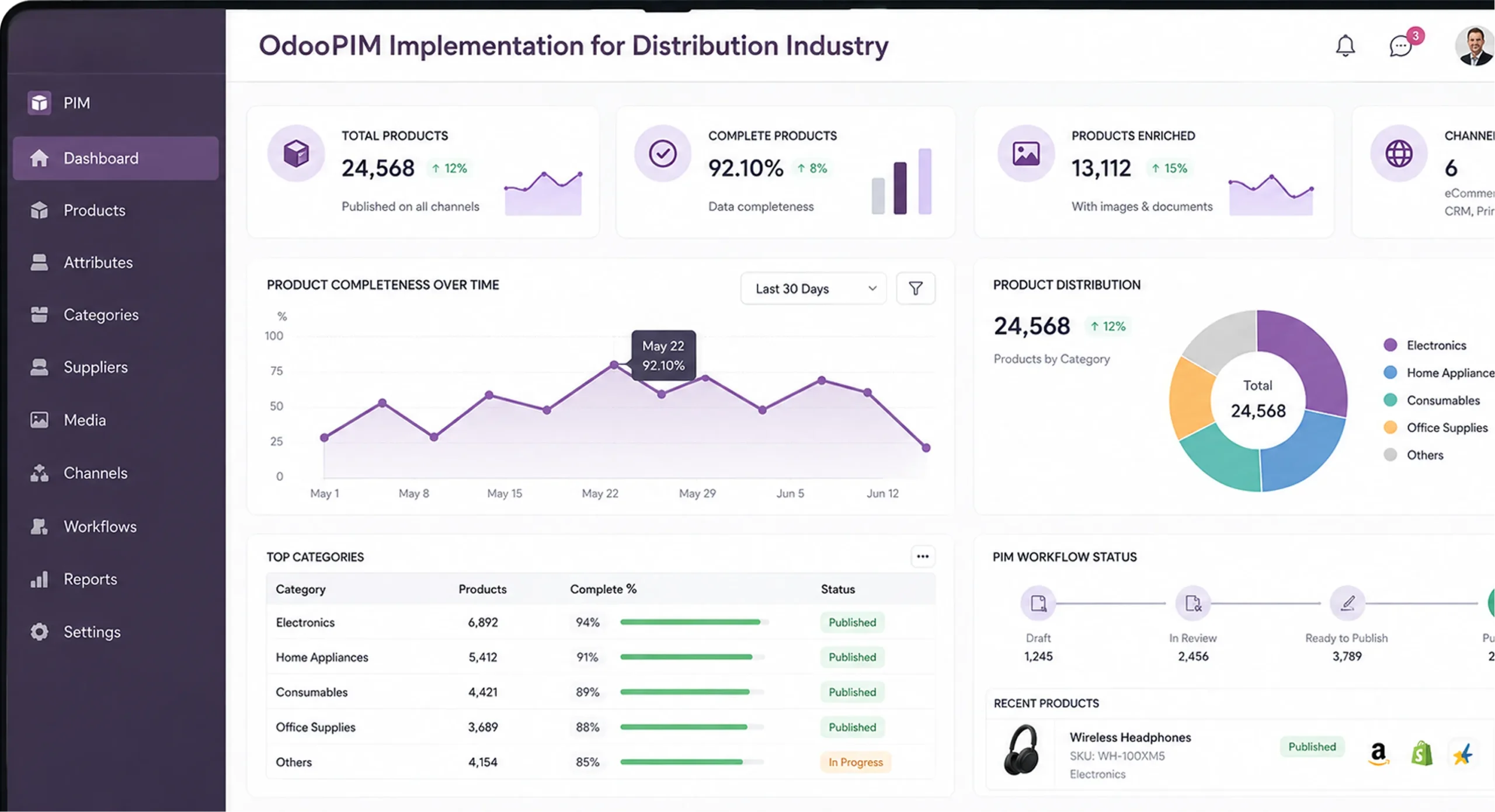Open Reports from the sidebar
Viewport: 1495px width, 812px height.
click(91, 579)
